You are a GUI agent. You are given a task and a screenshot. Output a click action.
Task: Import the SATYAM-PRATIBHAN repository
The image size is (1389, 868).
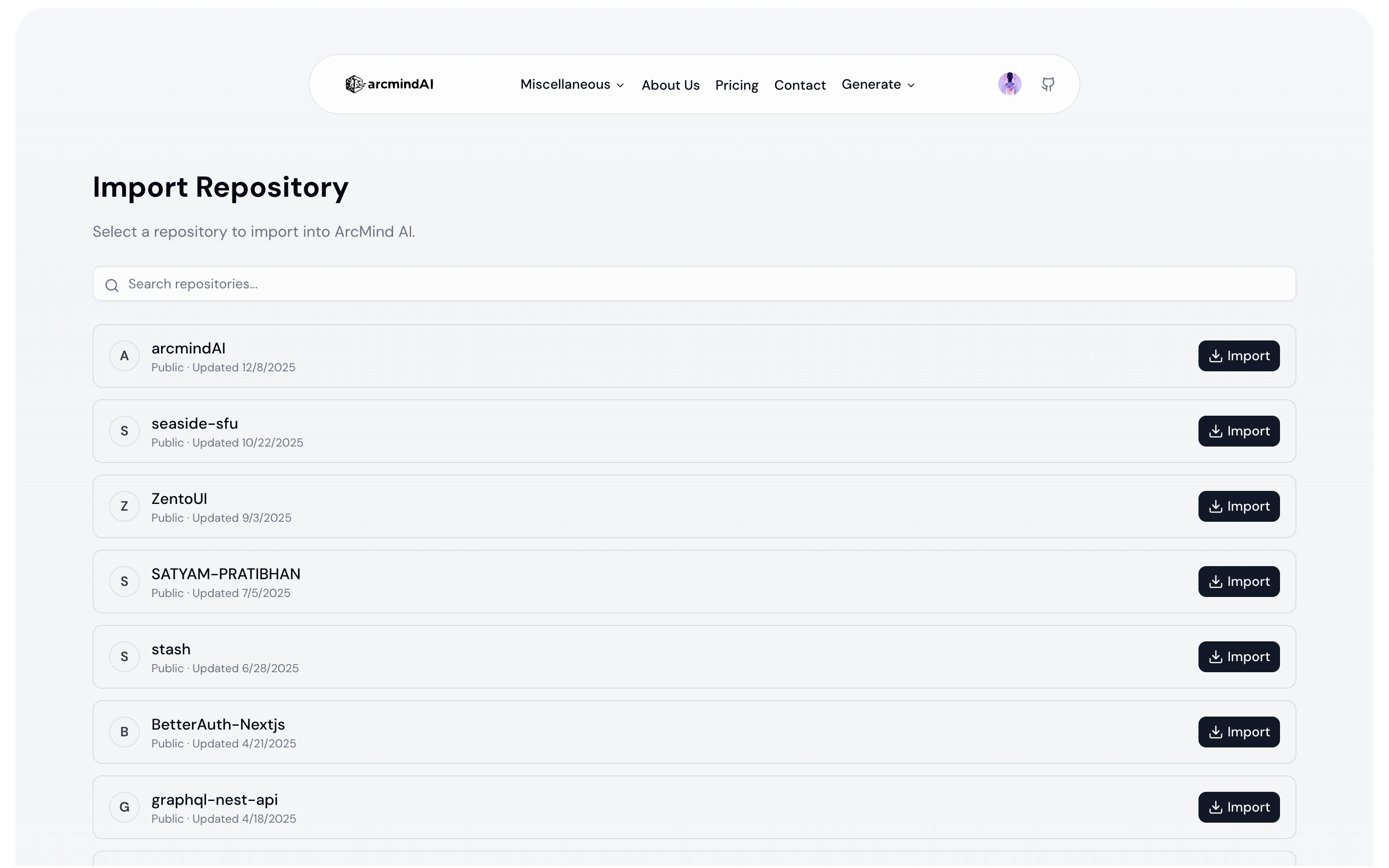pos(1239,581)
